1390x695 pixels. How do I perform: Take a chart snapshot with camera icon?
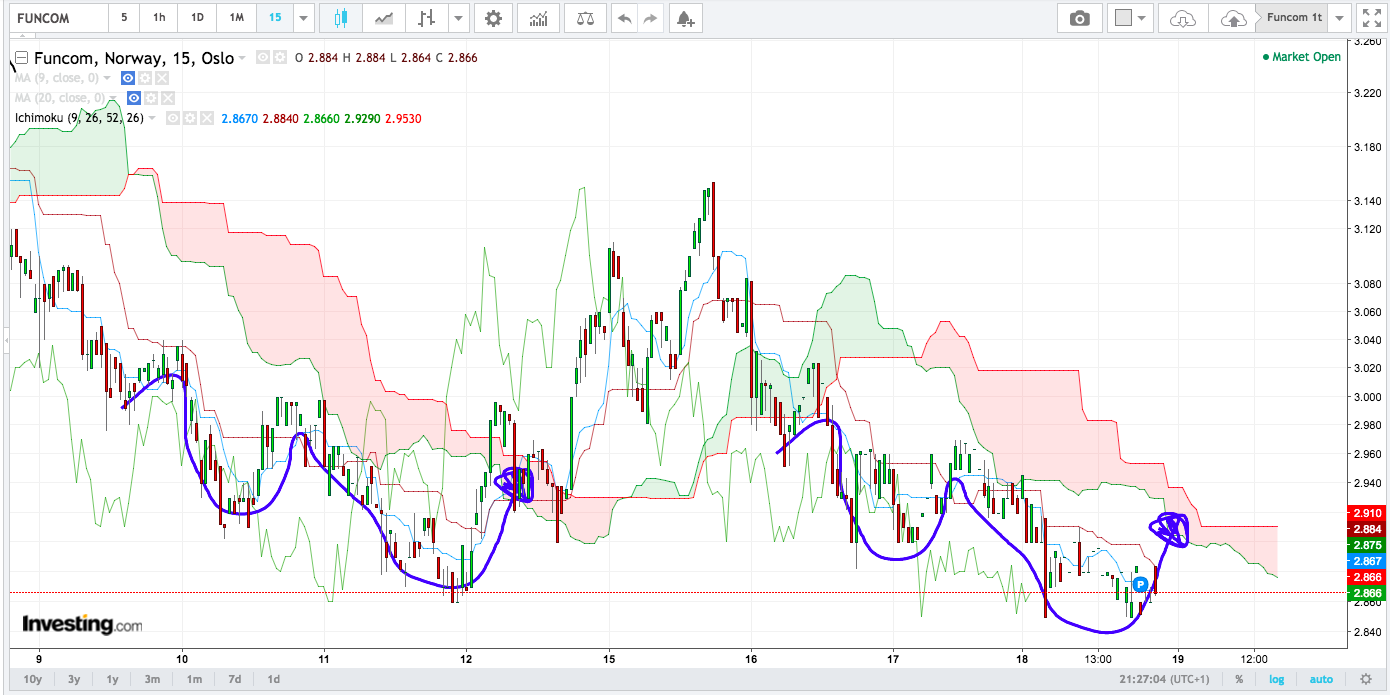point(1080,17)
